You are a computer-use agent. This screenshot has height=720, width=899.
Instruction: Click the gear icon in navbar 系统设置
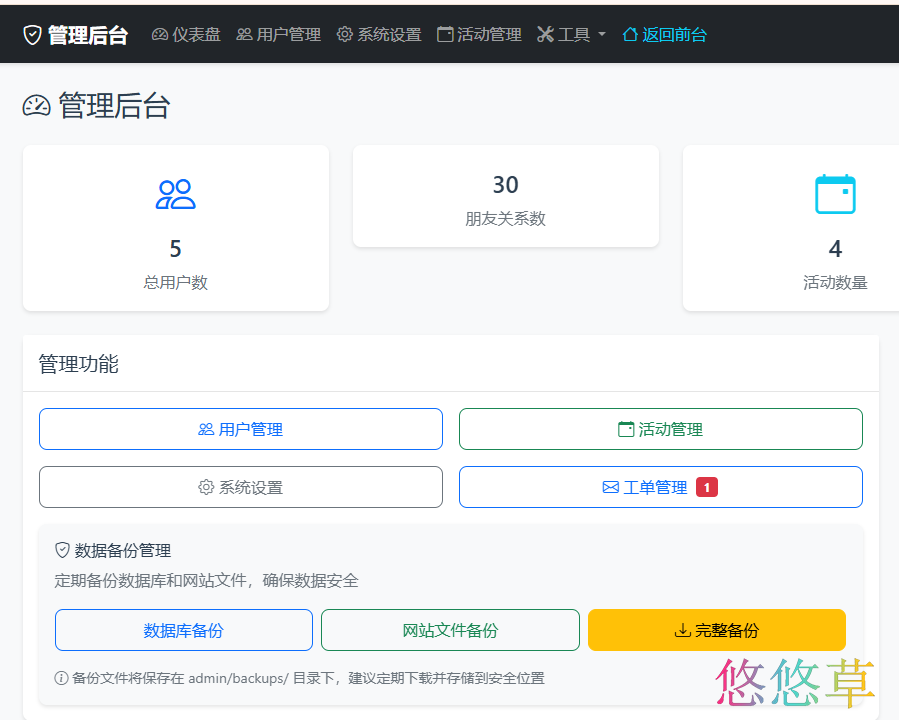click(345, 35)
